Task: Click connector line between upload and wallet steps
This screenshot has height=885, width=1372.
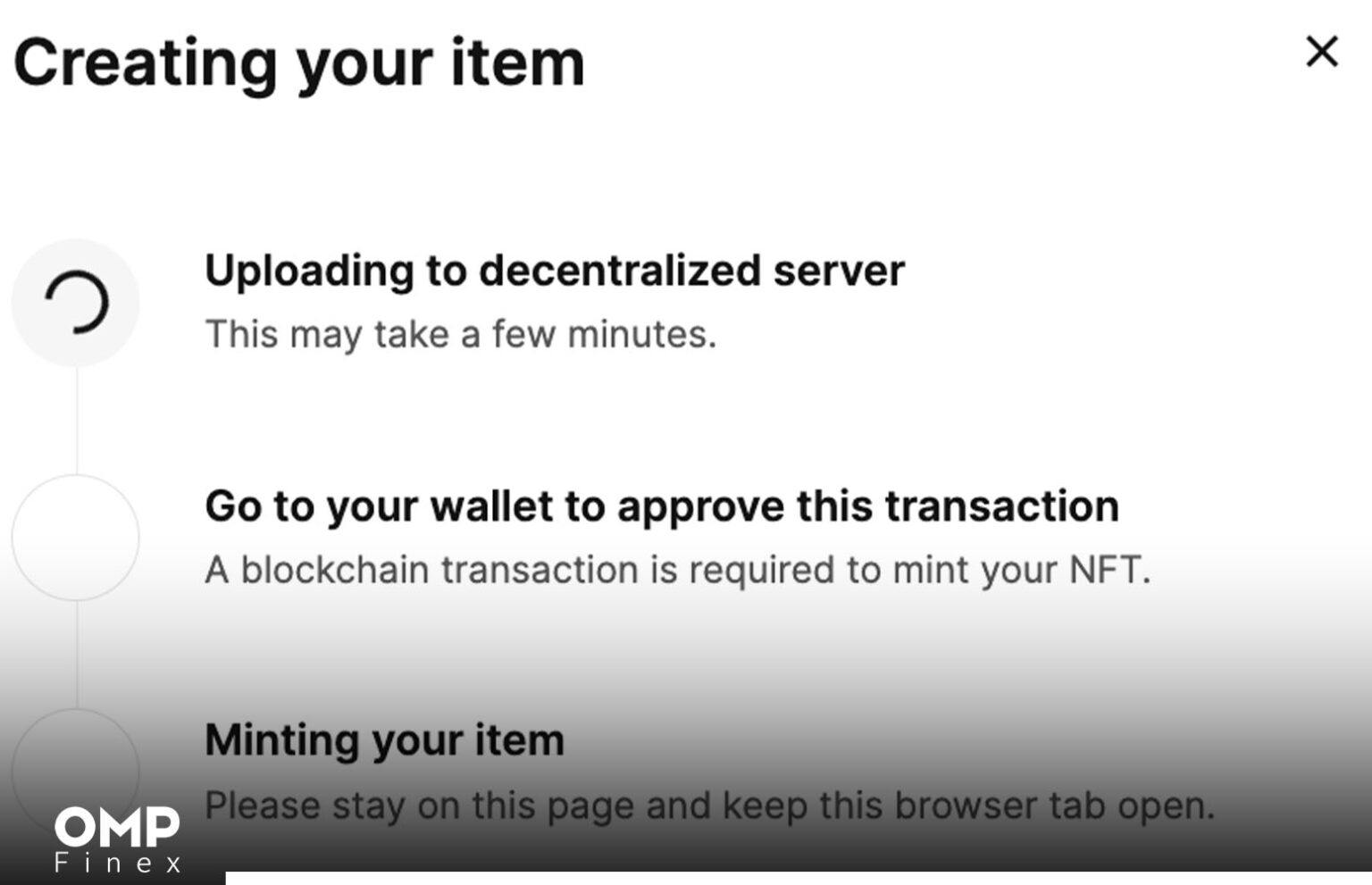Action: pyautogui.click(x=77, y=420)
